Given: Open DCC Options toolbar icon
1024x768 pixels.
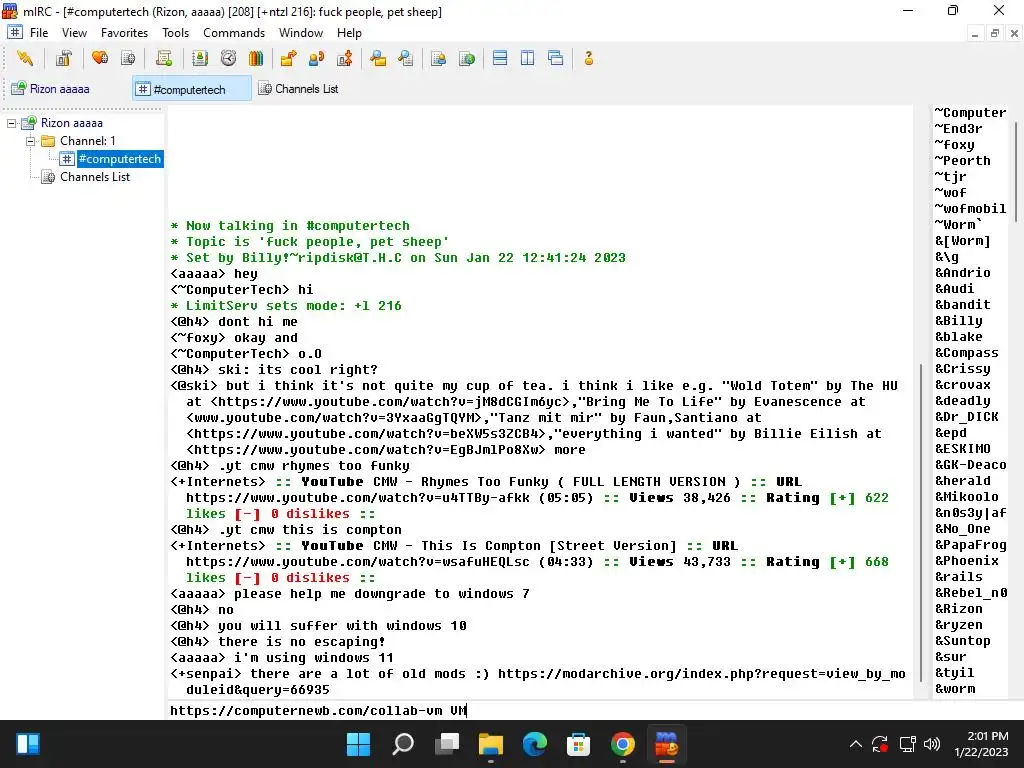Looking at the screenshot, I should [x=345, y=59].
